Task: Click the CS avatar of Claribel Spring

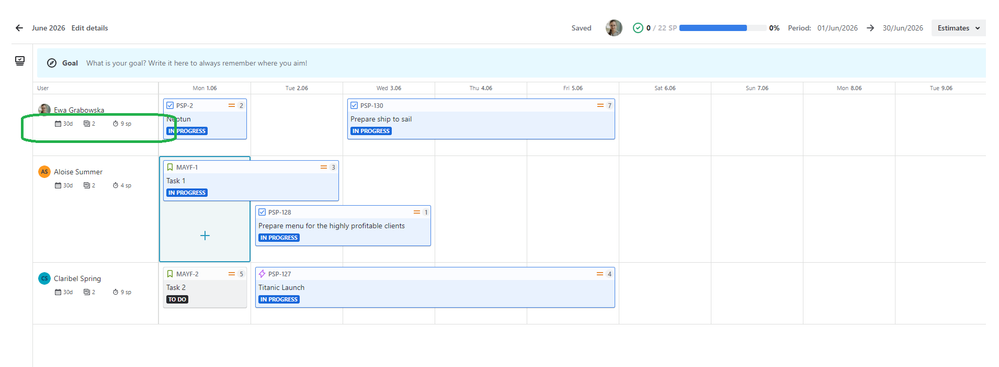Action: pyautogui.click(x=44, y=278)
